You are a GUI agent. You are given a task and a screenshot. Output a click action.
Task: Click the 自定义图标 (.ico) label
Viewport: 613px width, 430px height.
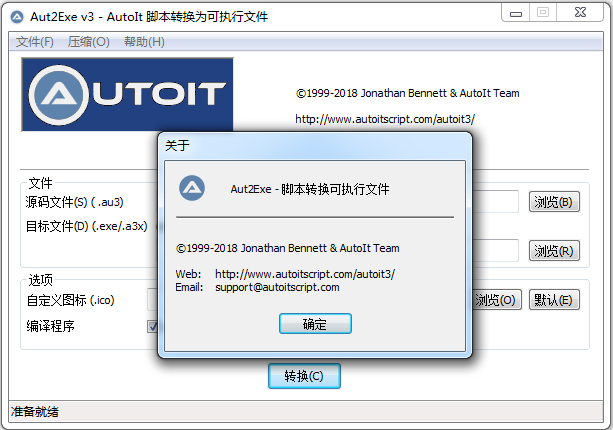70,300
